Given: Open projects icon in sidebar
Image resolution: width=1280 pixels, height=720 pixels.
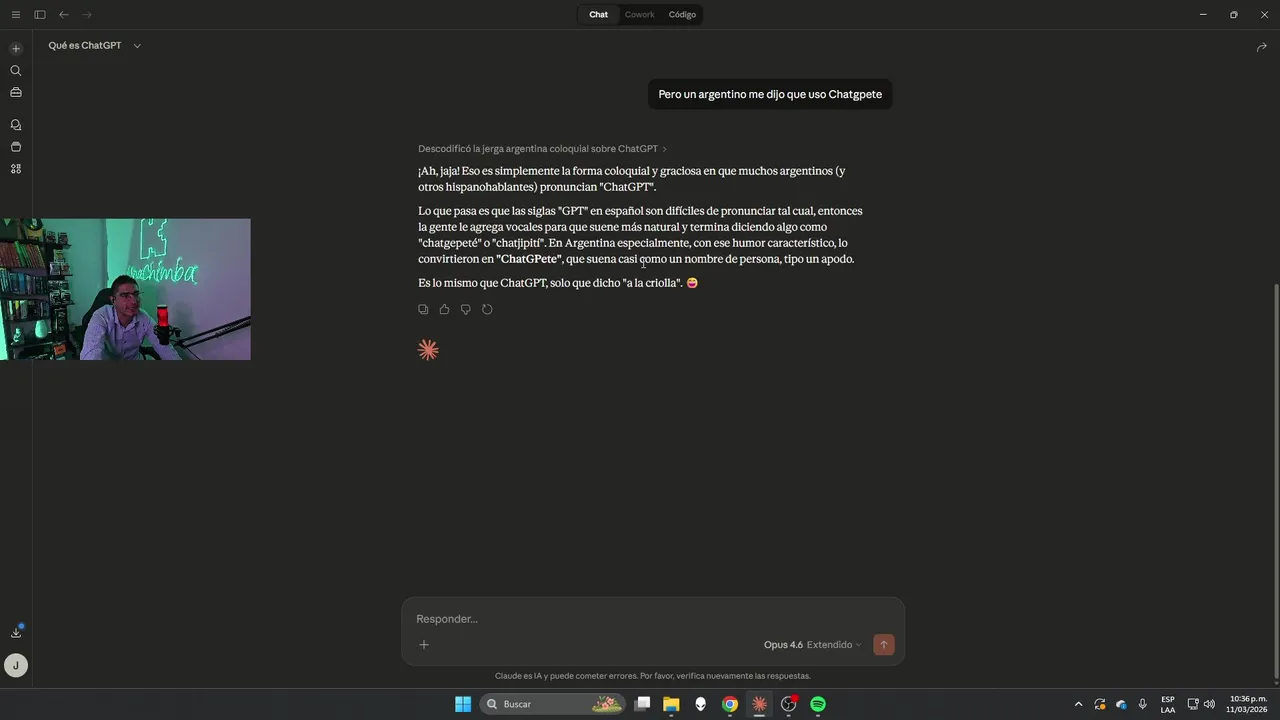Looking at the screenshot, I should coord(15,147).
